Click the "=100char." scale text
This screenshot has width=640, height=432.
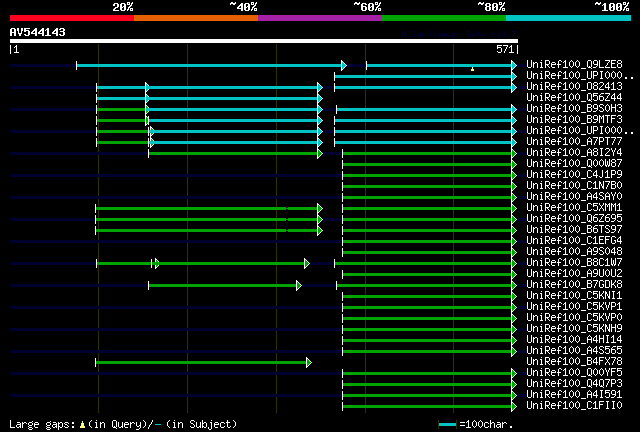click(x=486, y=425)
